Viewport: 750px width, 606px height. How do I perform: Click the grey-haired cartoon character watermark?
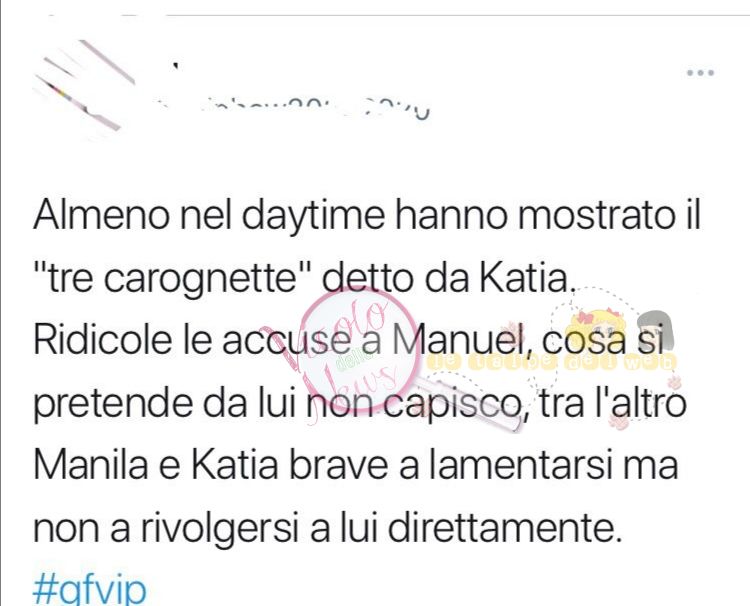point(655,330)
